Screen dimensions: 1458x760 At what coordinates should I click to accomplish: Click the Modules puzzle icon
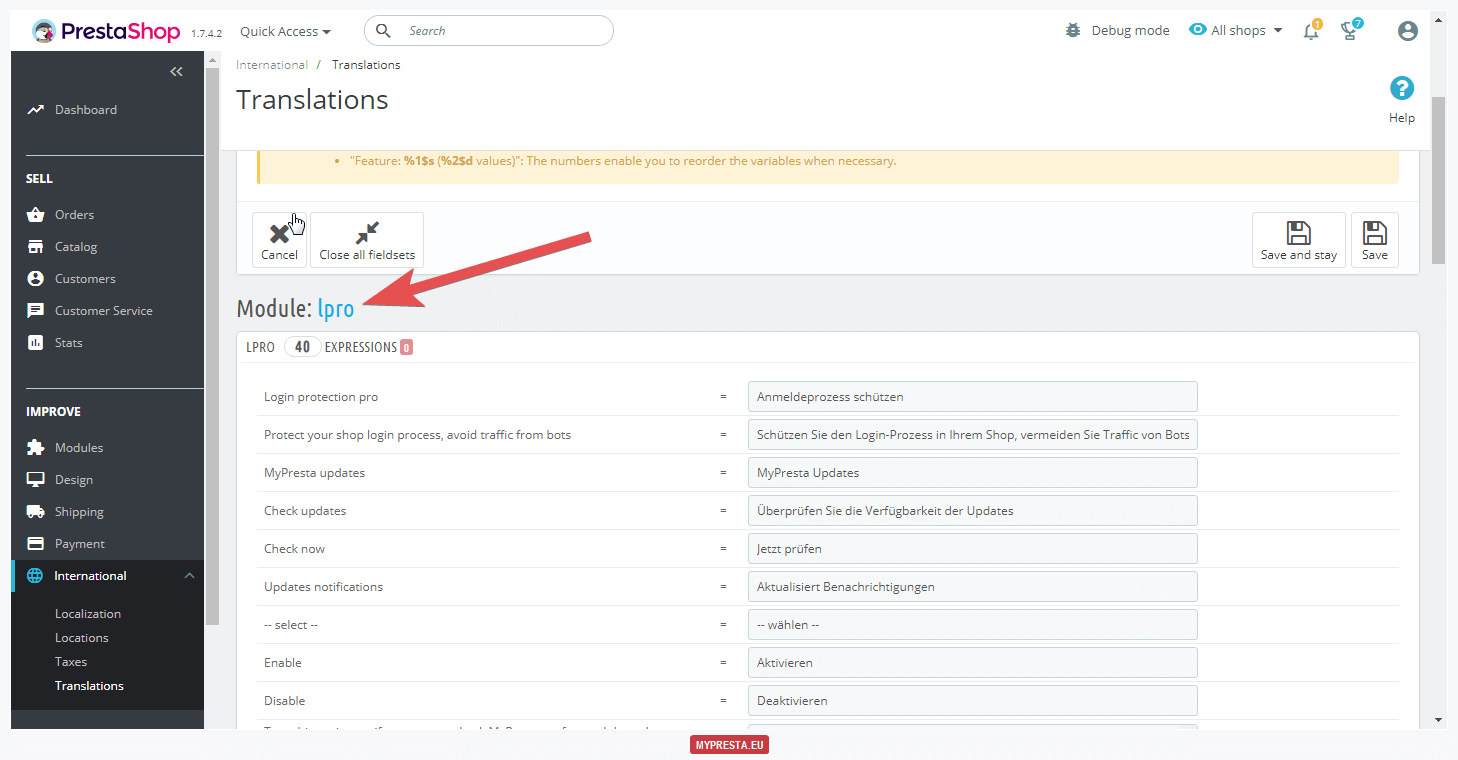[36, 448]
